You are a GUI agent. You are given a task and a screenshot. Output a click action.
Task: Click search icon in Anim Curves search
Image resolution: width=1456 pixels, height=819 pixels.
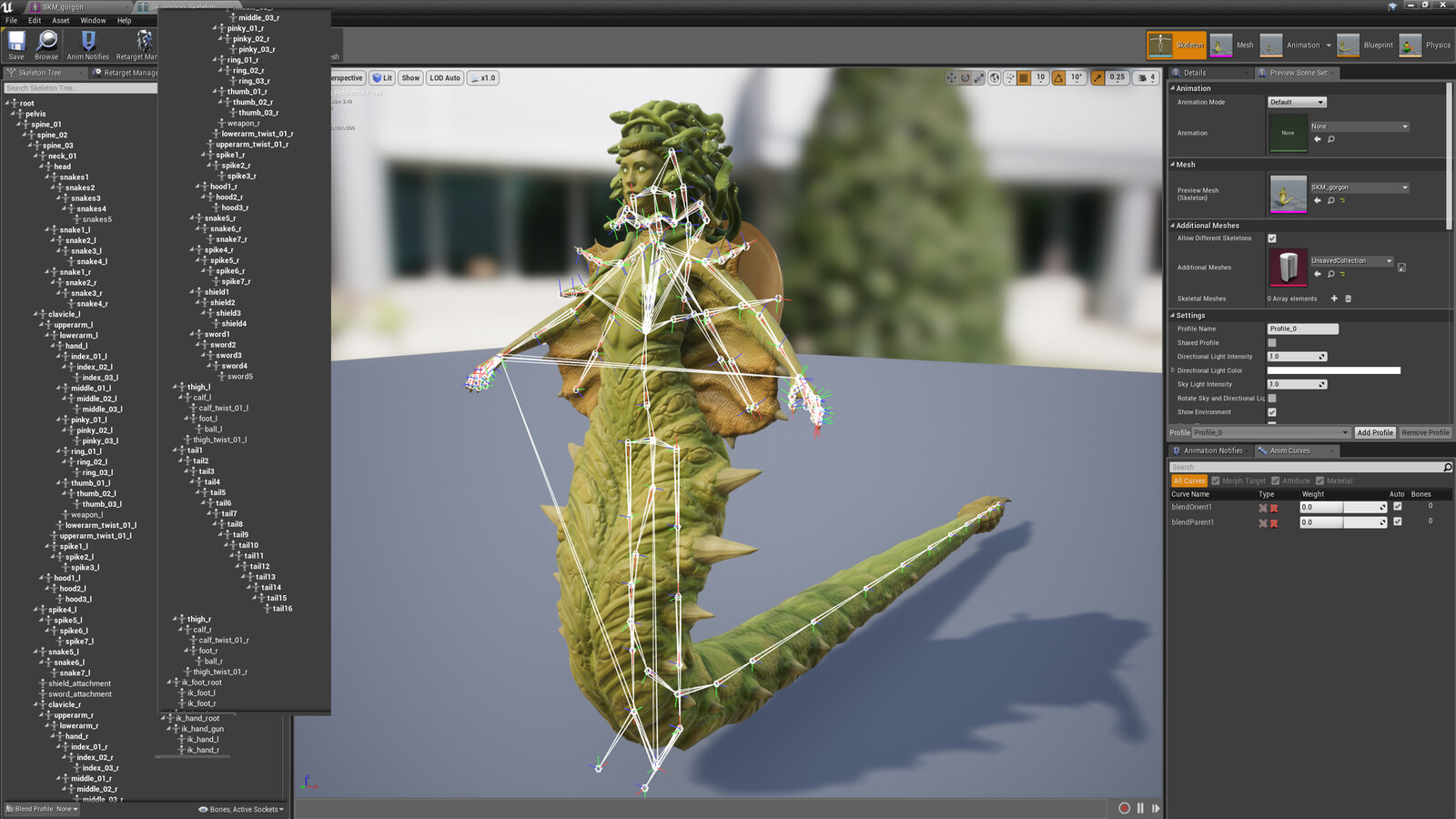point(1447,467)
